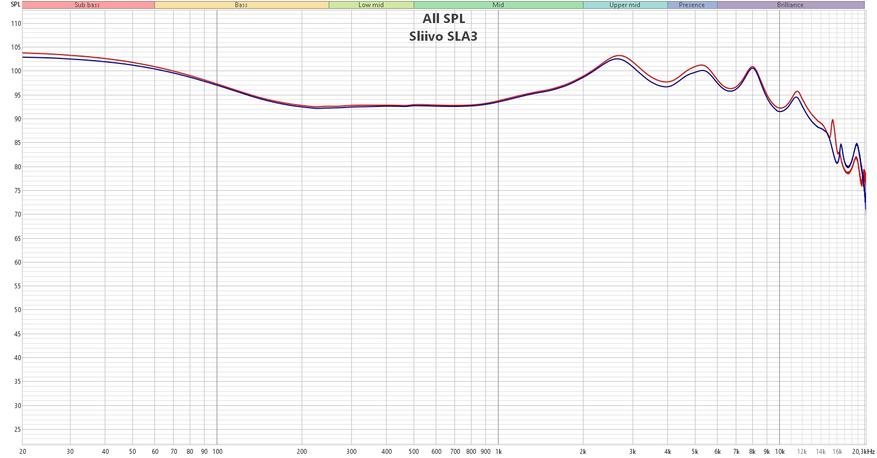This screenshot has width=877, height=458.
Task: Click the 95 SPL axis value
Action: click(x=17, y=95)
